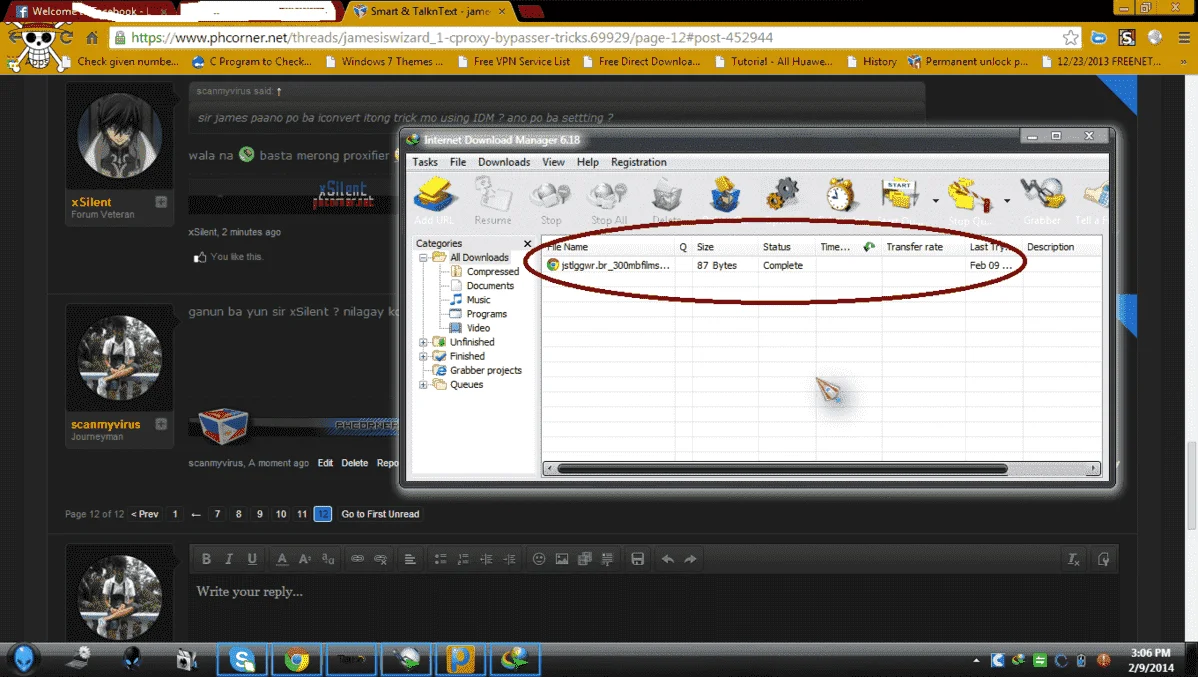
Task: Open the font family option in editor
Action: [329, 559]
